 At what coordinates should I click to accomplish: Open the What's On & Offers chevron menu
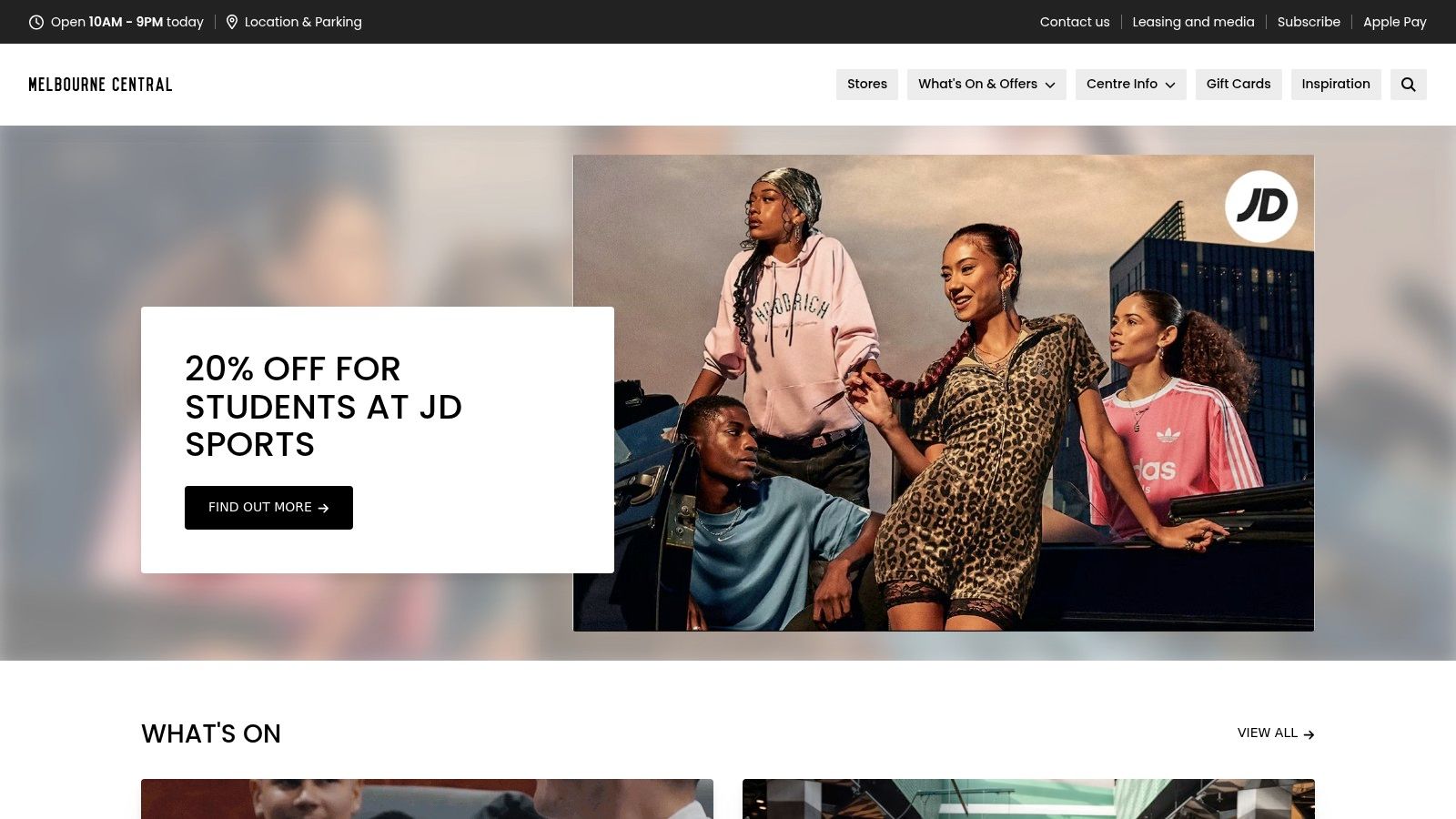click(1050, 85)
